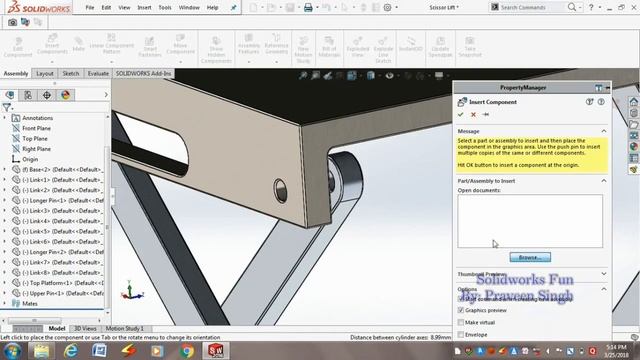Click the search magnifier icon
Viewport: 640px width, 360px height.
click(572, 7)
